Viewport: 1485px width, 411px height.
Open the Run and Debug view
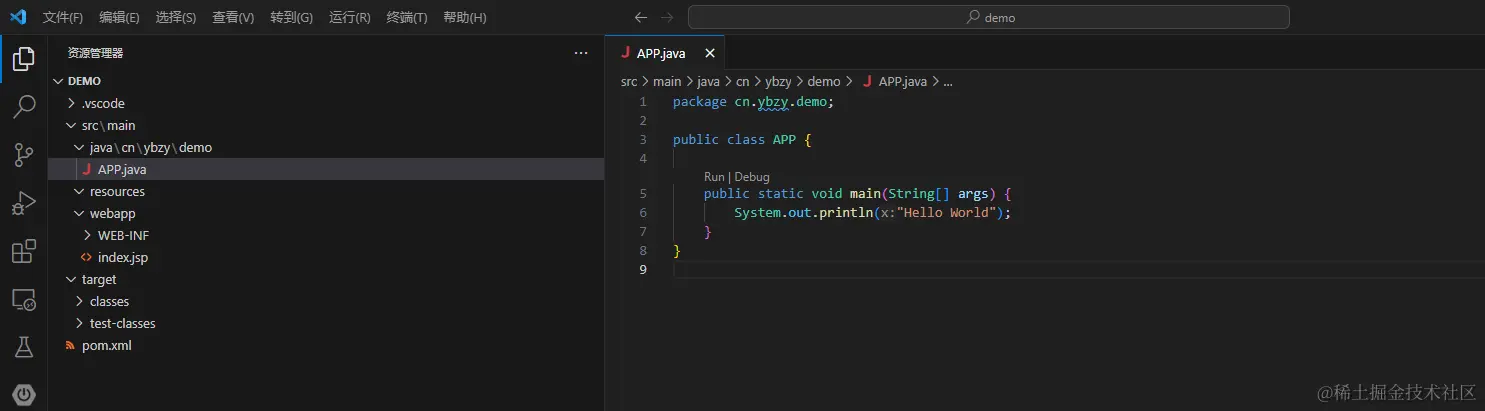click(x=24, y=203)
